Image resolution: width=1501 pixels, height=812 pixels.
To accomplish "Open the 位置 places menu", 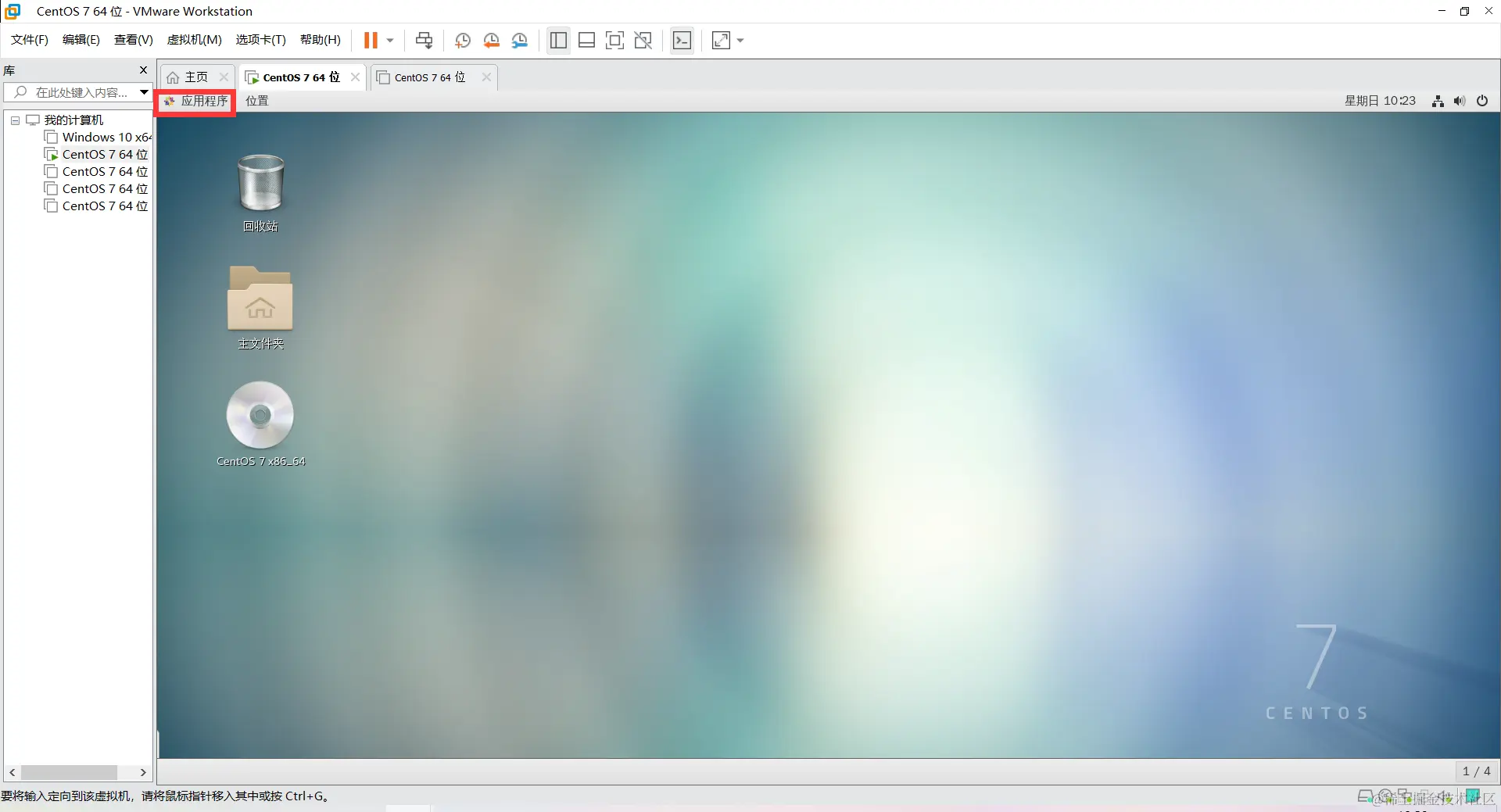I will tap(257, 101).
